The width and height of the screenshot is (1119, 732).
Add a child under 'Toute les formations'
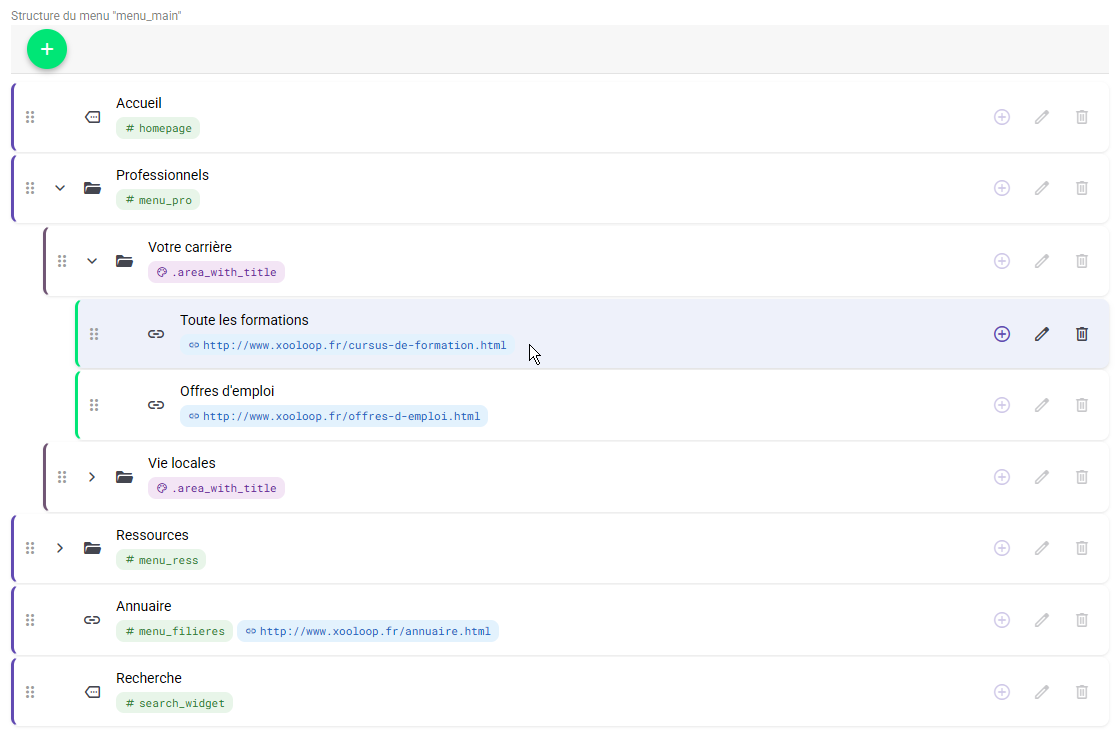click(x=1001, y=334)
